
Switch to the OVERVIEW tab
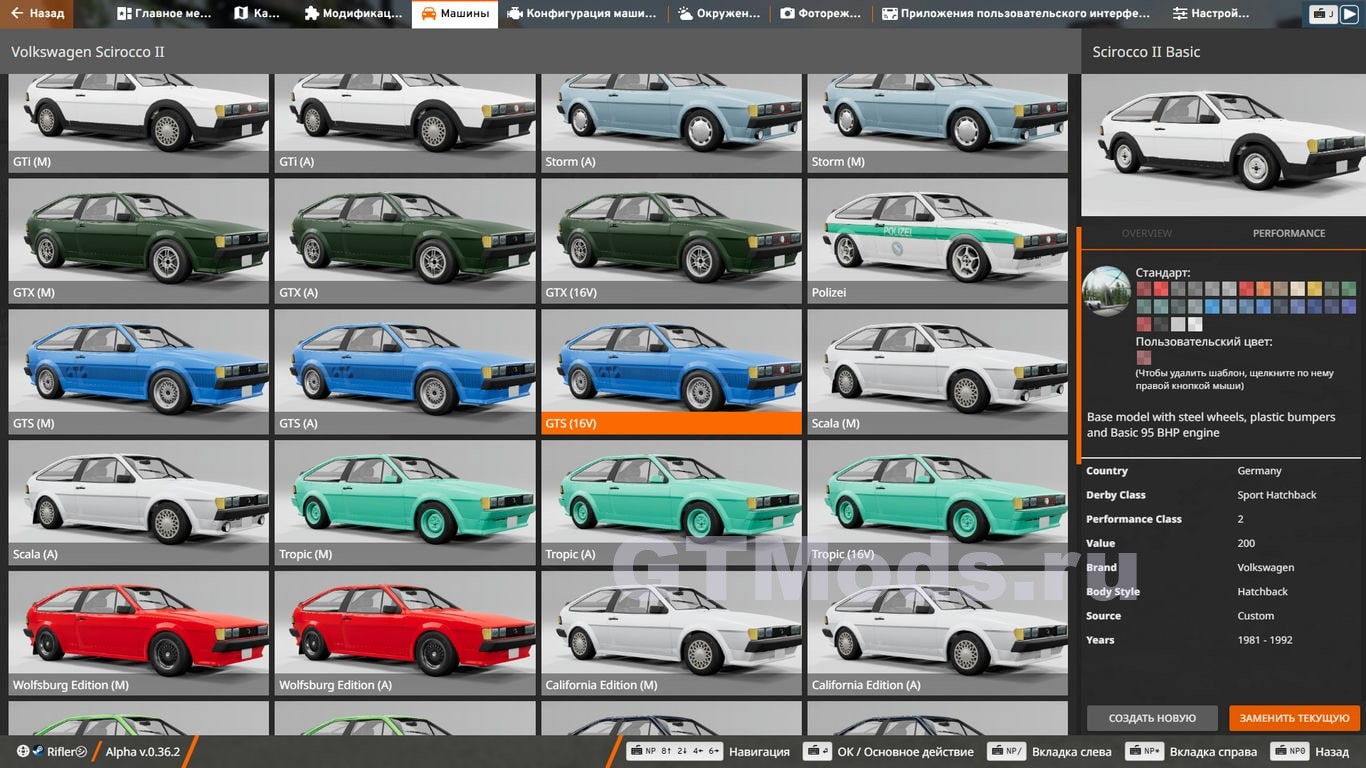[x=1146, y=233]
